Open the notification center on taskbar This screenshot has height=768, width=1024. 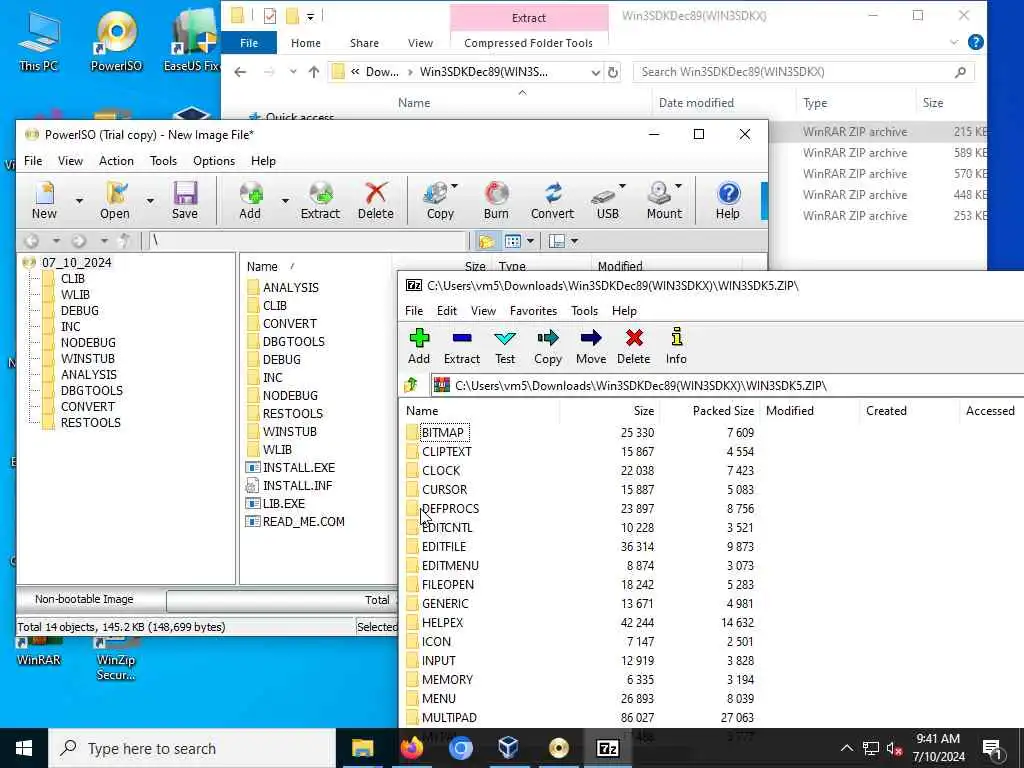pyautogui.click(x=993, y=748)
